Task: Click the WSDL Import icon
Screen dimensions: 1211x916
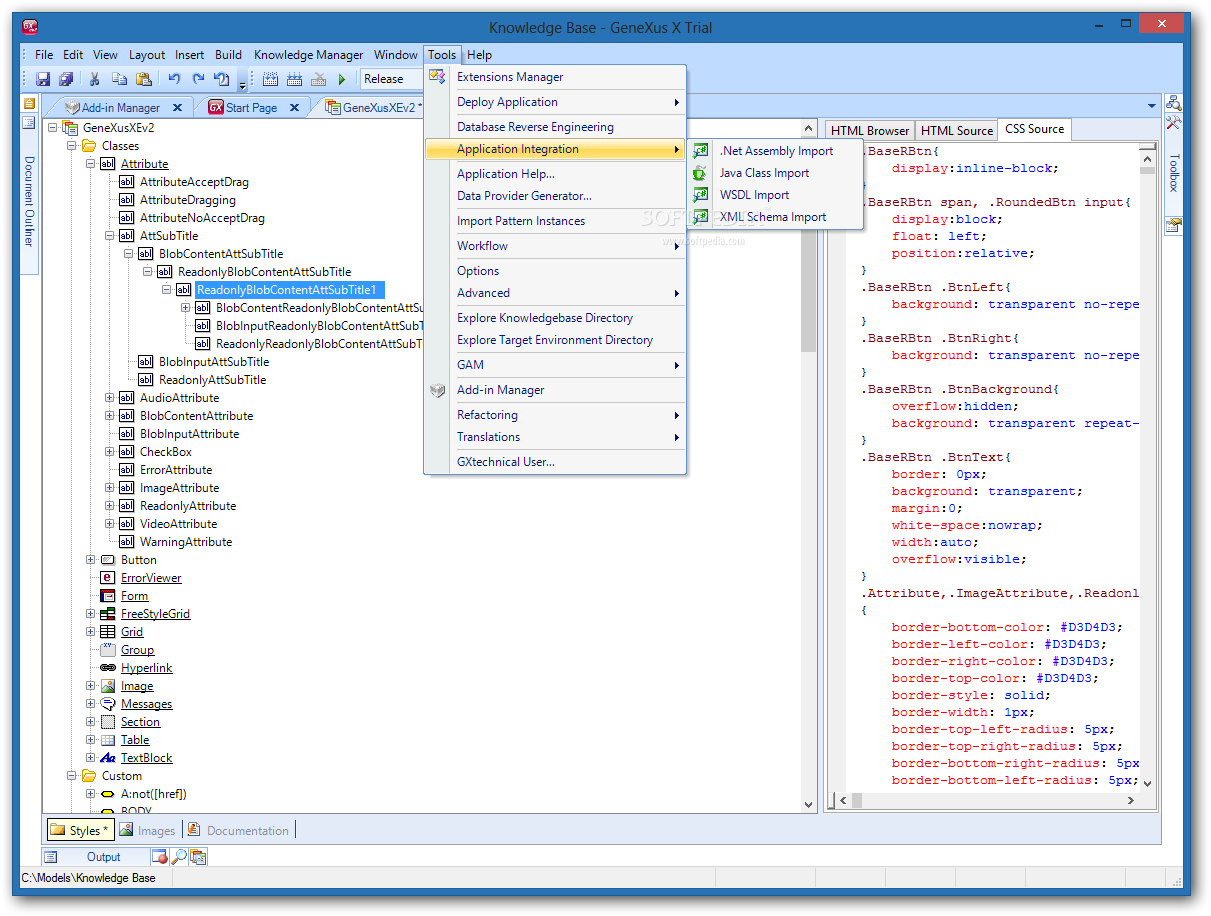Action: [701, 195]
